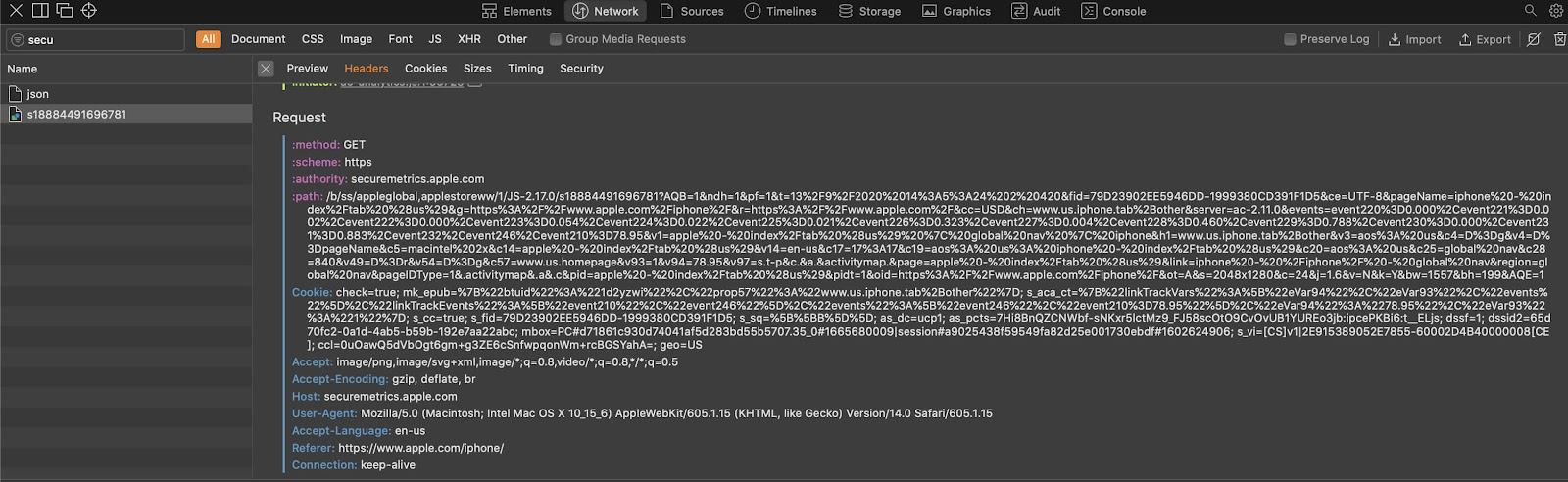Click the 'Accept-Encoding: gzip, deflate, br' line

[383, 380]
